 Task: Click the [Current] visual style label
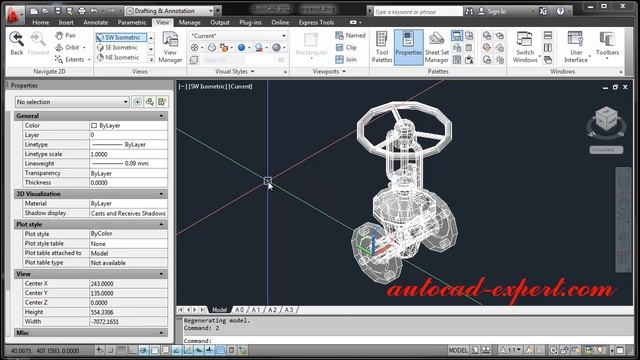point(241,87)
